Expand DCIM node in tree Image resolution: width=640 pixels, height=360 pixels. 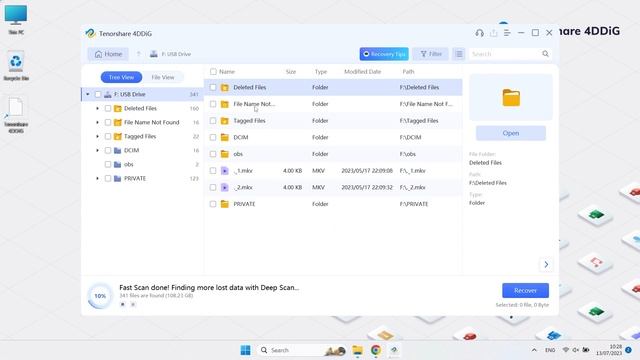[97, 150]
